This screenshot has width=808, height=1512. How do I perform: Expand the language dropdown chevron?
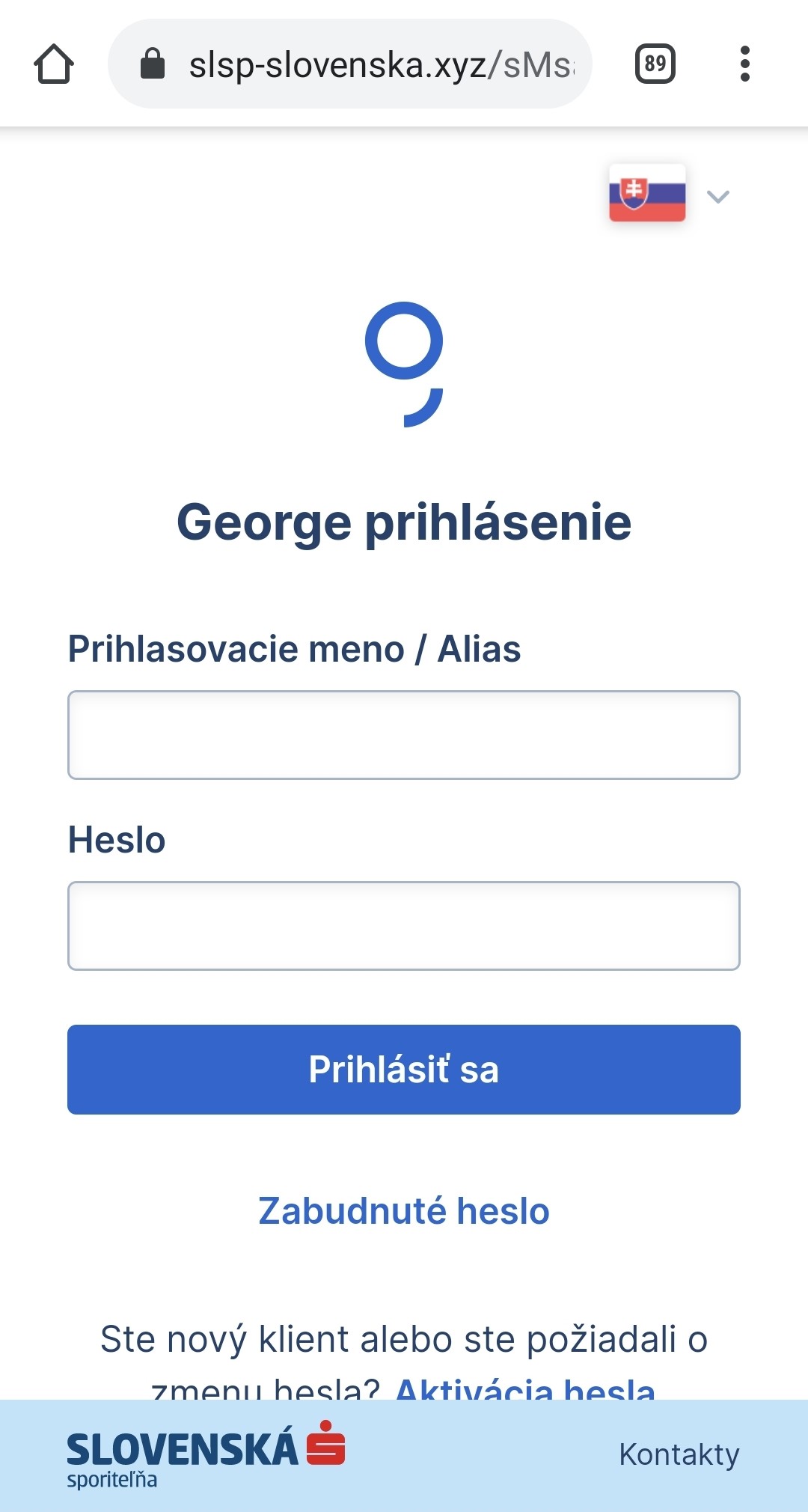718,197
